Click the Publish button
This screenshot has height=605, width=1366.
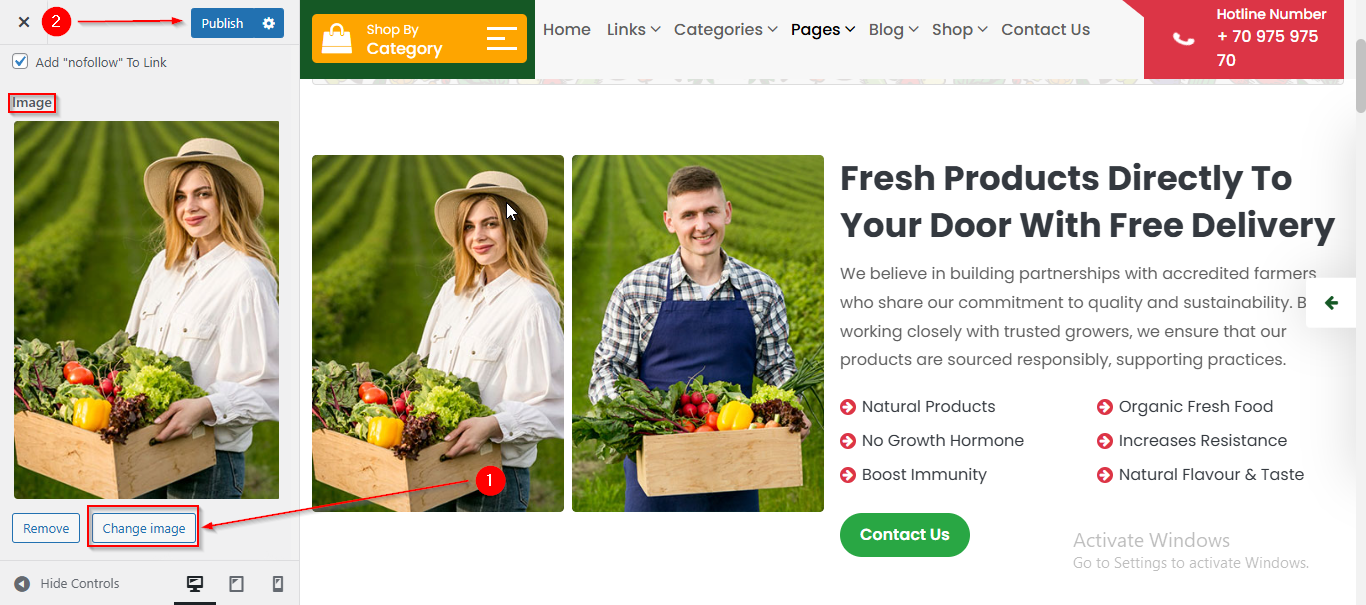[x=222, y=23]
